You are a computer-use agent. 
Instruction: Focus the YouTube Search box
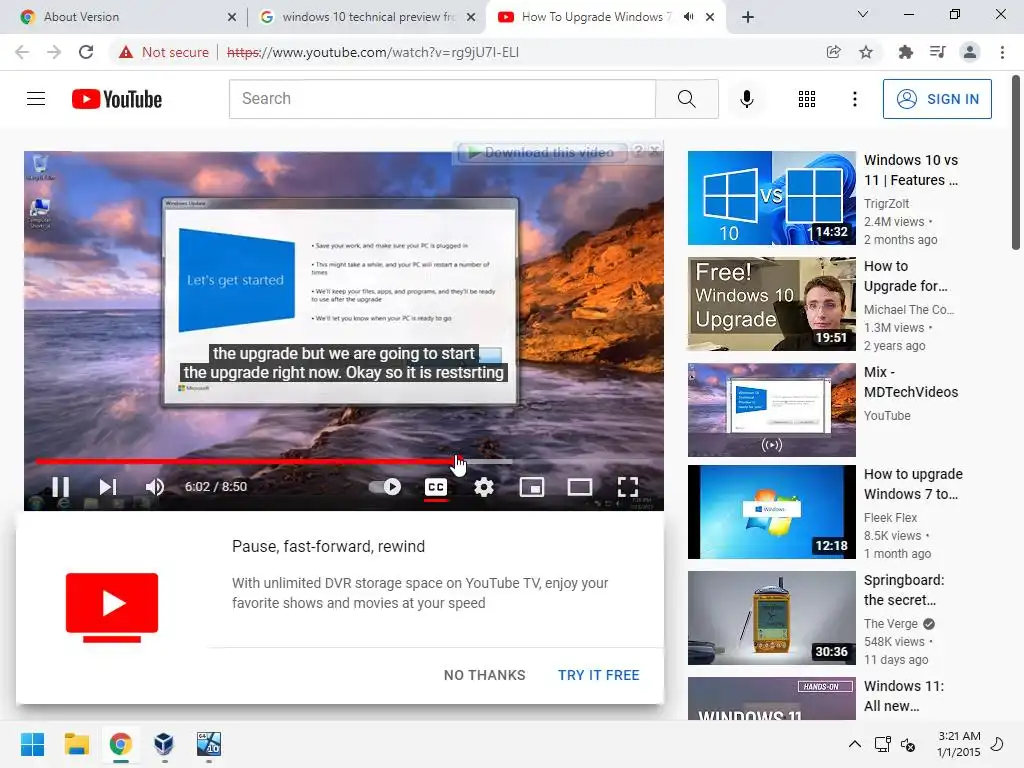[x=442, y=99]
